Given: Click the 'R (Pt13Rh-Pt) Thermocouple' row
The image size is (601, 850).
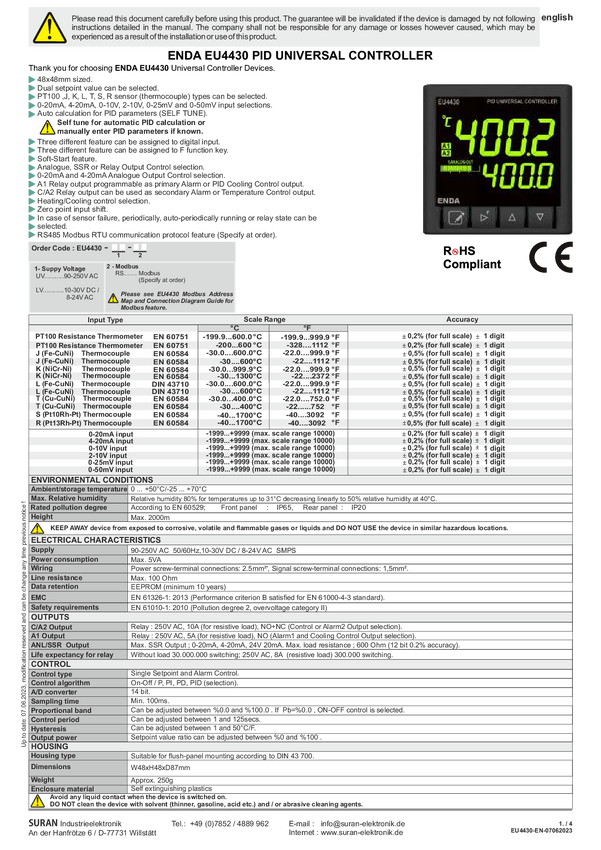Looking at the screenshot, I should click(x=301, y=423).
